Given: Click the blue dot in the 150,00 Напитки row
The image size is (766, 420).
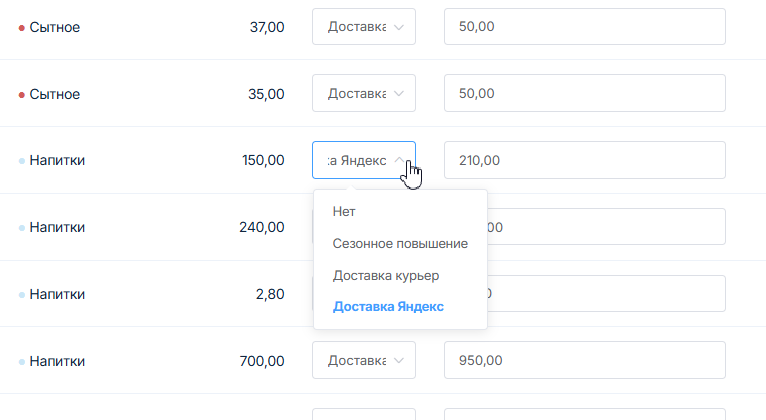Looking at the screenshot, I should tap(22, 161).
